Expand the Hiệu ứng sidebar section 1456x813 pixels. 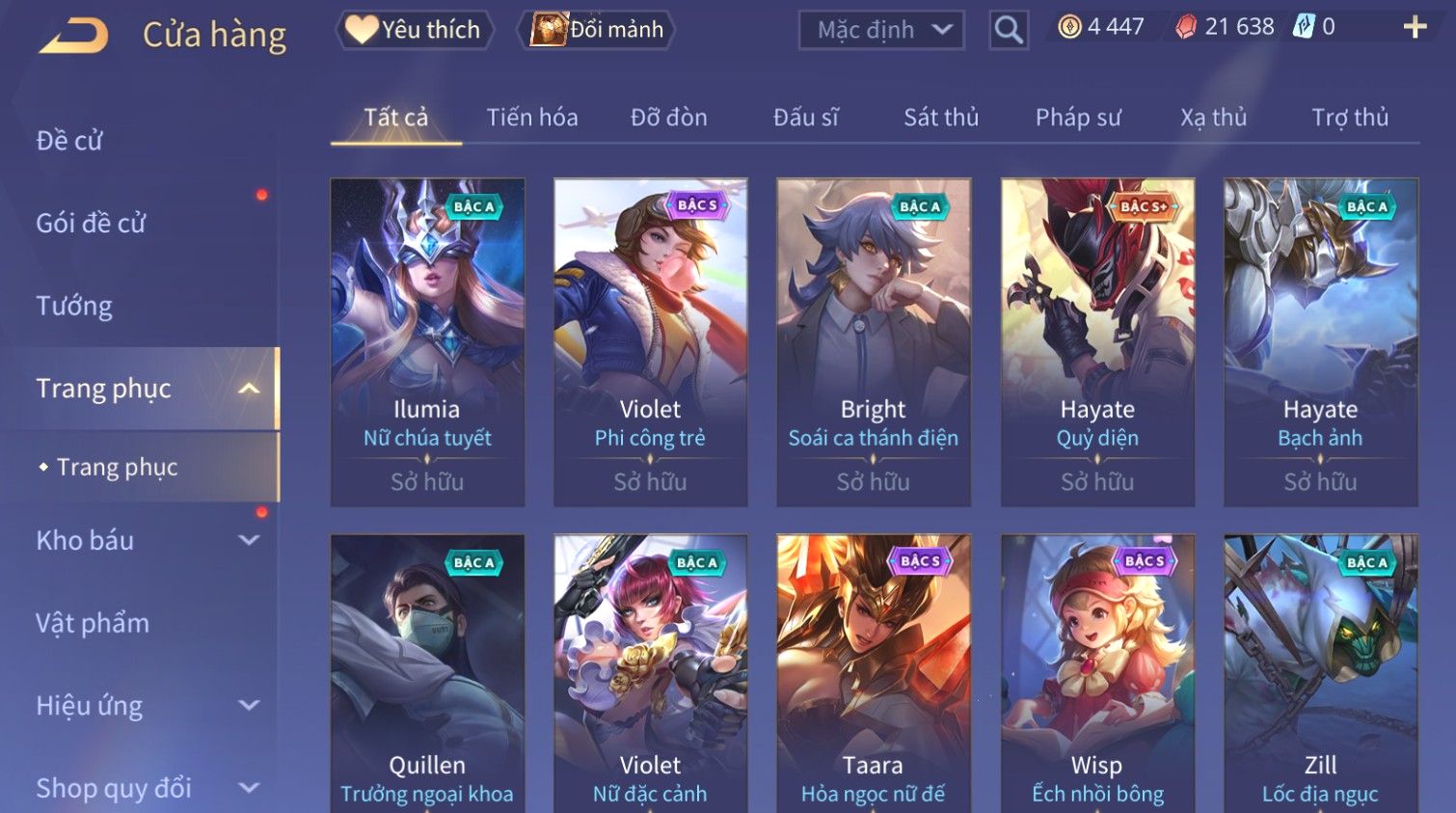(249, 706)
